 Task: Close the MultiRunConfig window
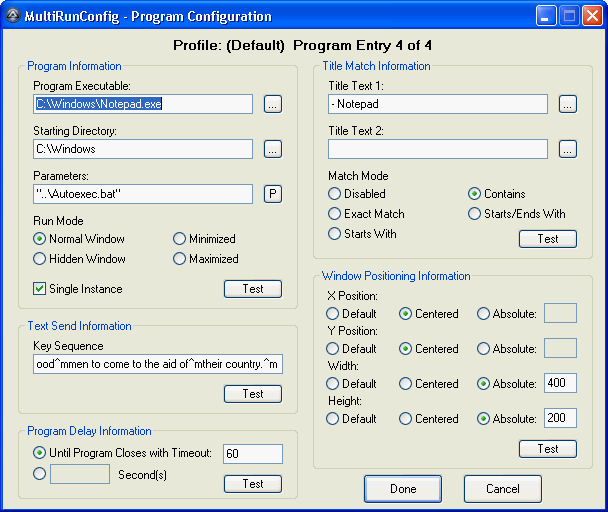(592, 16)
